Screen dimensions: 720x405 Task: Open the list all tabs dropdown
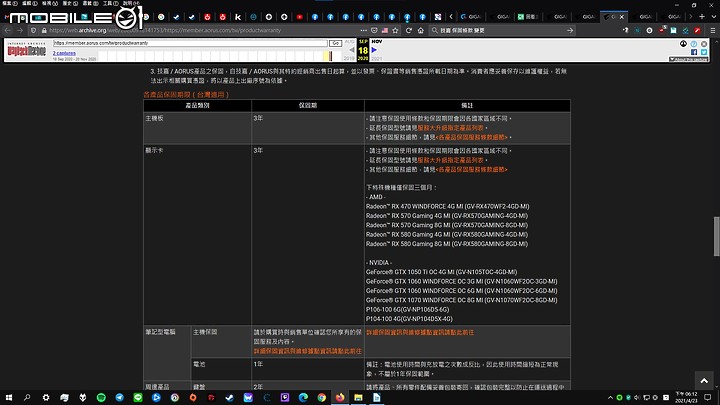[x=714, y=17]
